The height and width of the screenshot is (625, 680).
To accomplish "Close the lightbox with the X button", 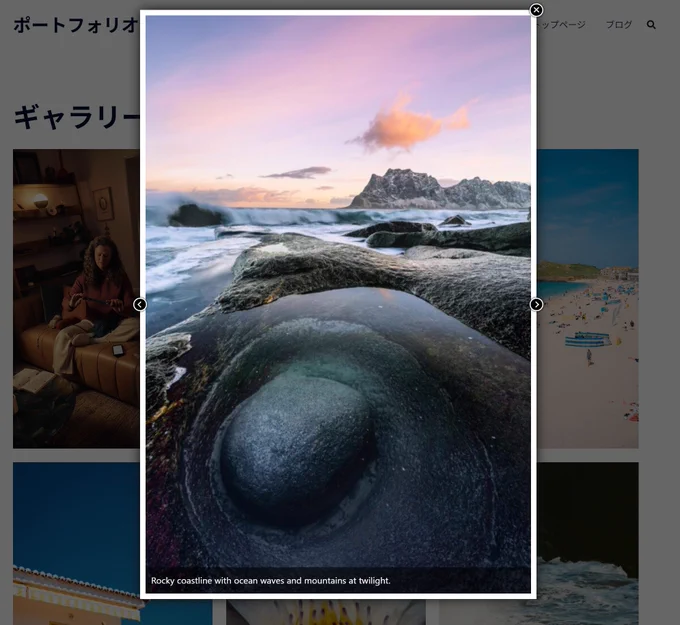I will click(536, 10).
